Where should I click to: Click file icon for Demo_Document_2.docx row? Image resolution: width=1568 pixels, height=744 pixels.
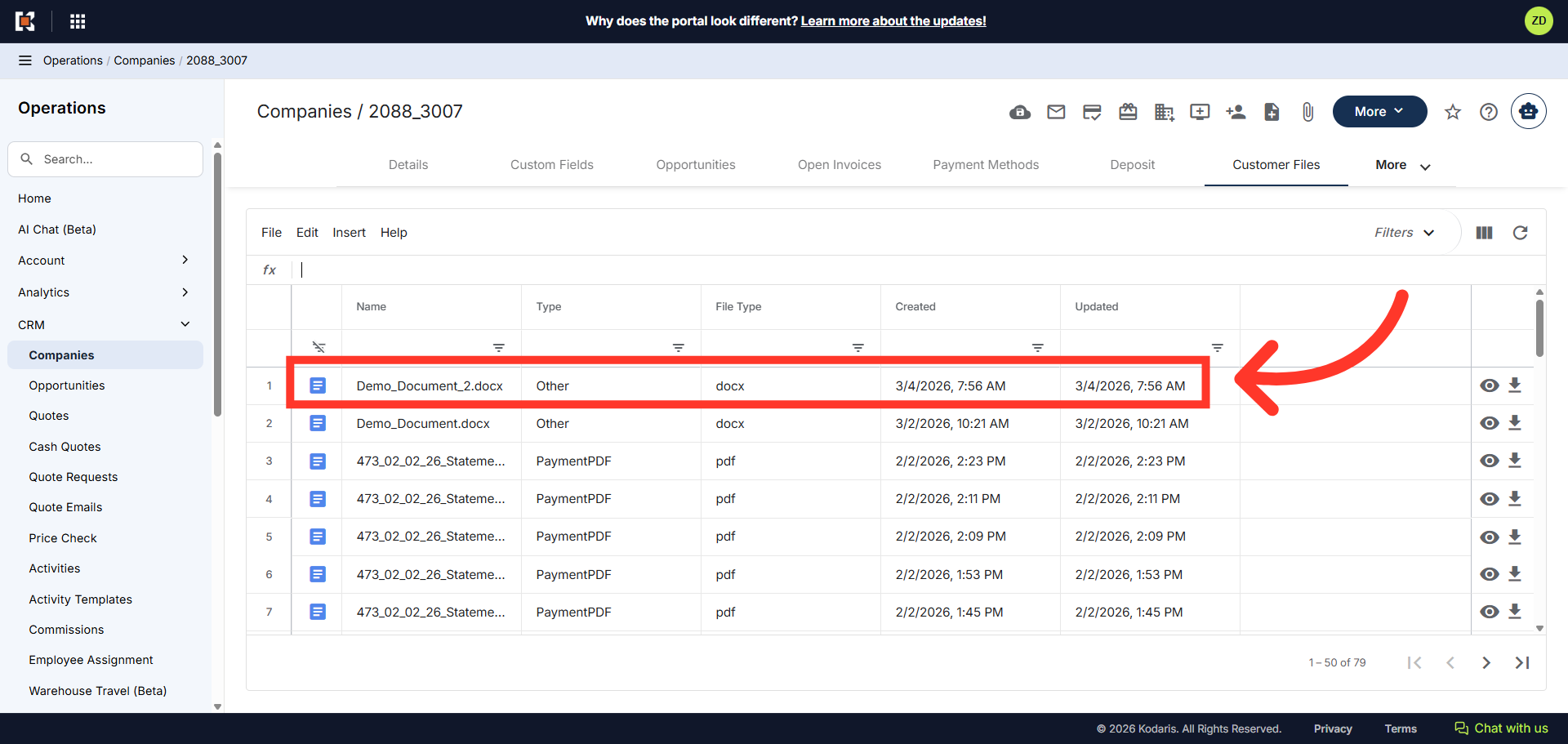pos(318,385)
